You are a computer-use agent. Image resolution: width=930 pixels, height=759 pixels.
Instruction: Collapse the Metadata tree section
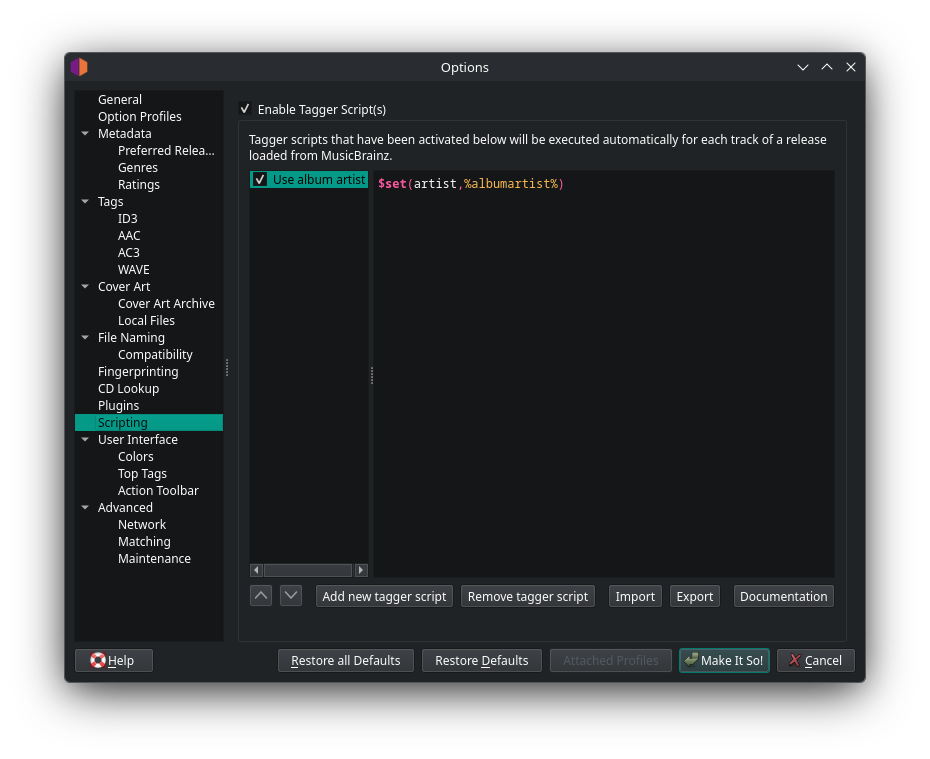point(85,133)
